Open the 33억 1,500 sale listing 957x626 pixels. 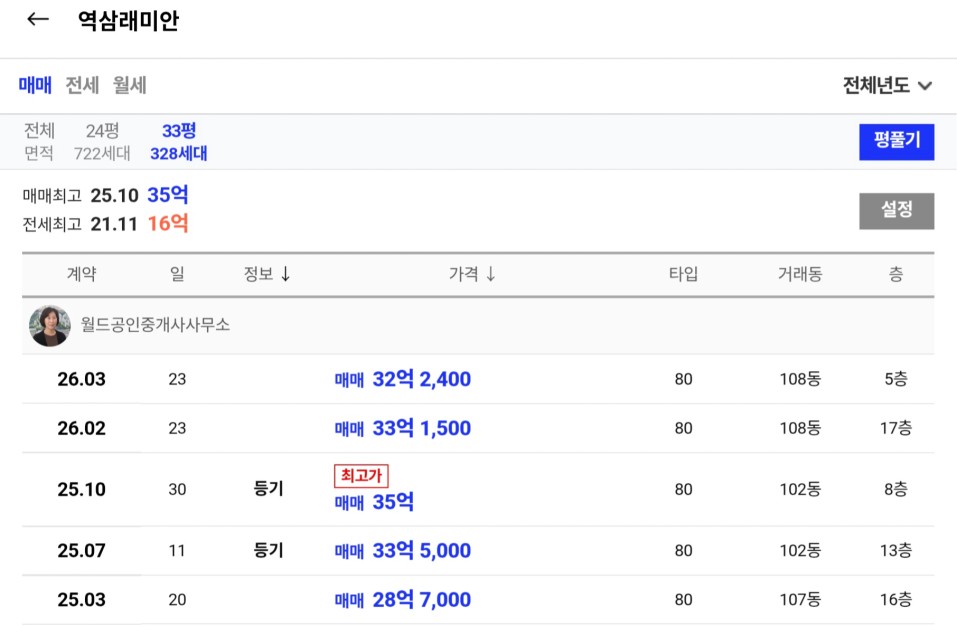[402, 429]
